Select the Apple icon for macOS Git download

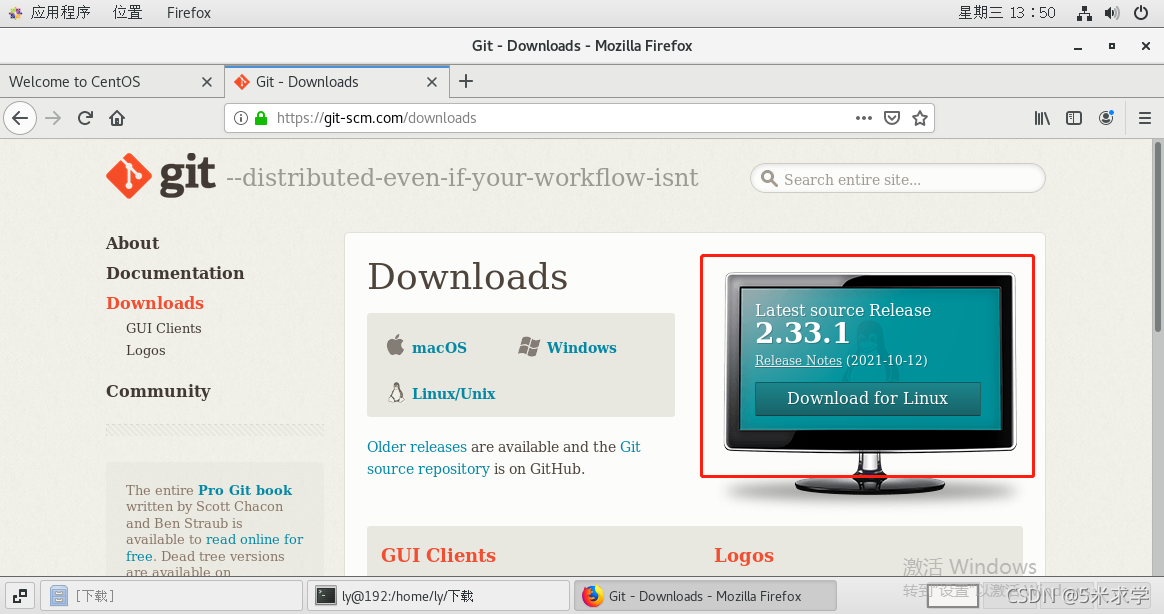point(396,346)
